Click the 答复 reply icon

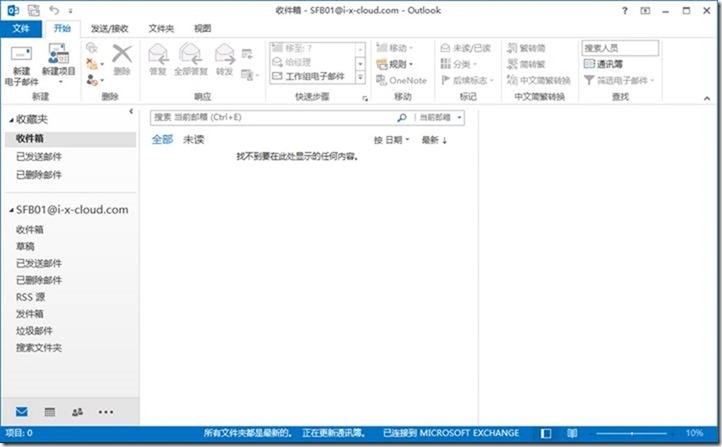(x=157, y=54)
